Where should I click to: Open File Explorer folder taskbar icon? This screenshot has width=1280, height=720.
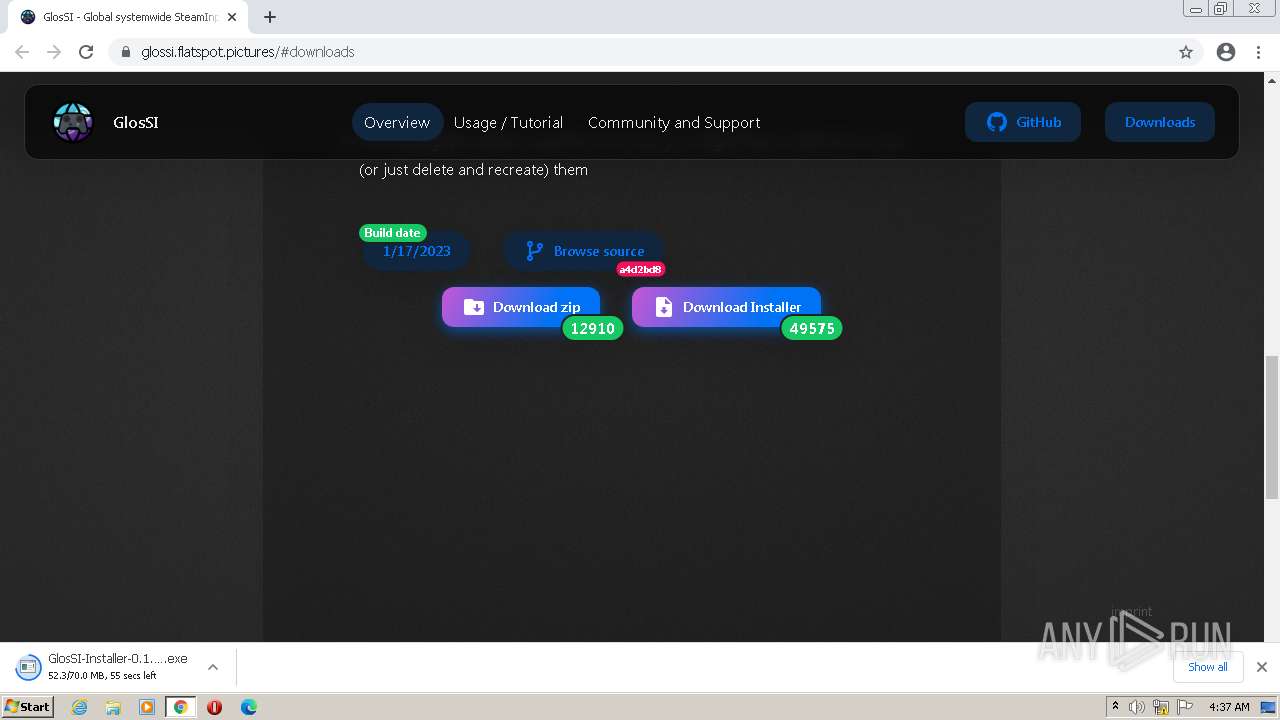113,707
